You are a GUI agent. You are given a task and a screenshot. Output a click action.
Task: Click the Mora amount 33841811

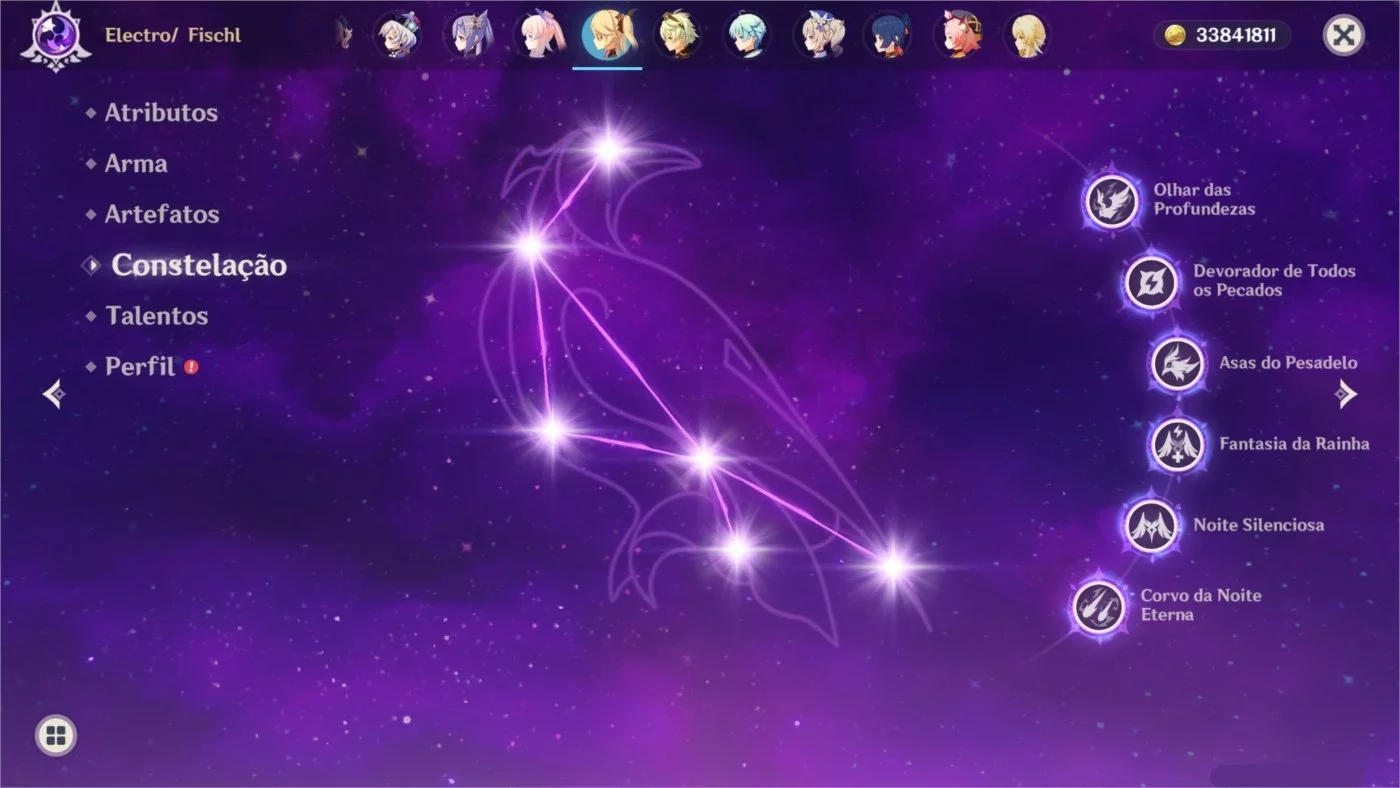click(1235, 36)
